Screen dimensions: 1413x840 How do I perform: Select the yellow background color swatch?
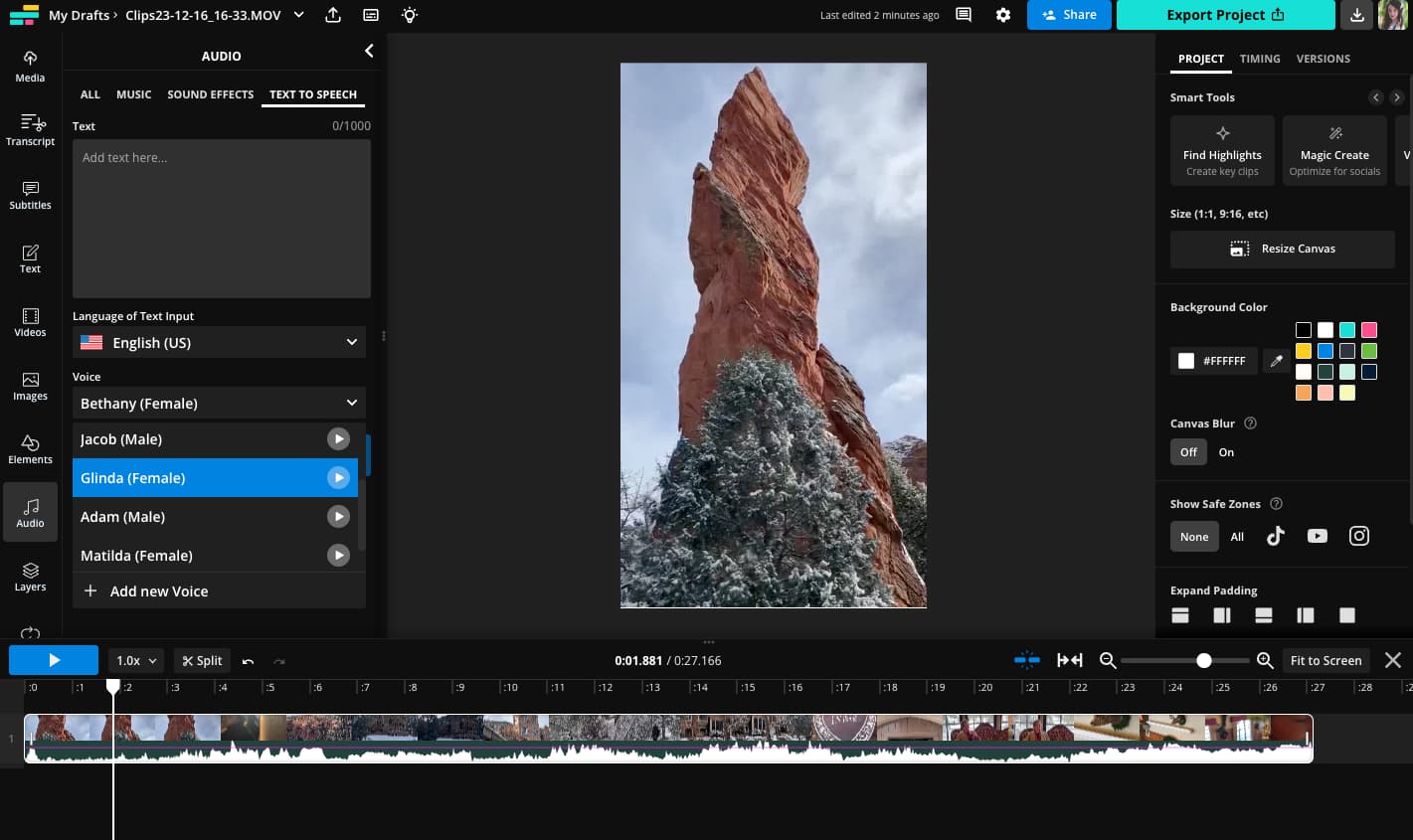(1304, 351)
